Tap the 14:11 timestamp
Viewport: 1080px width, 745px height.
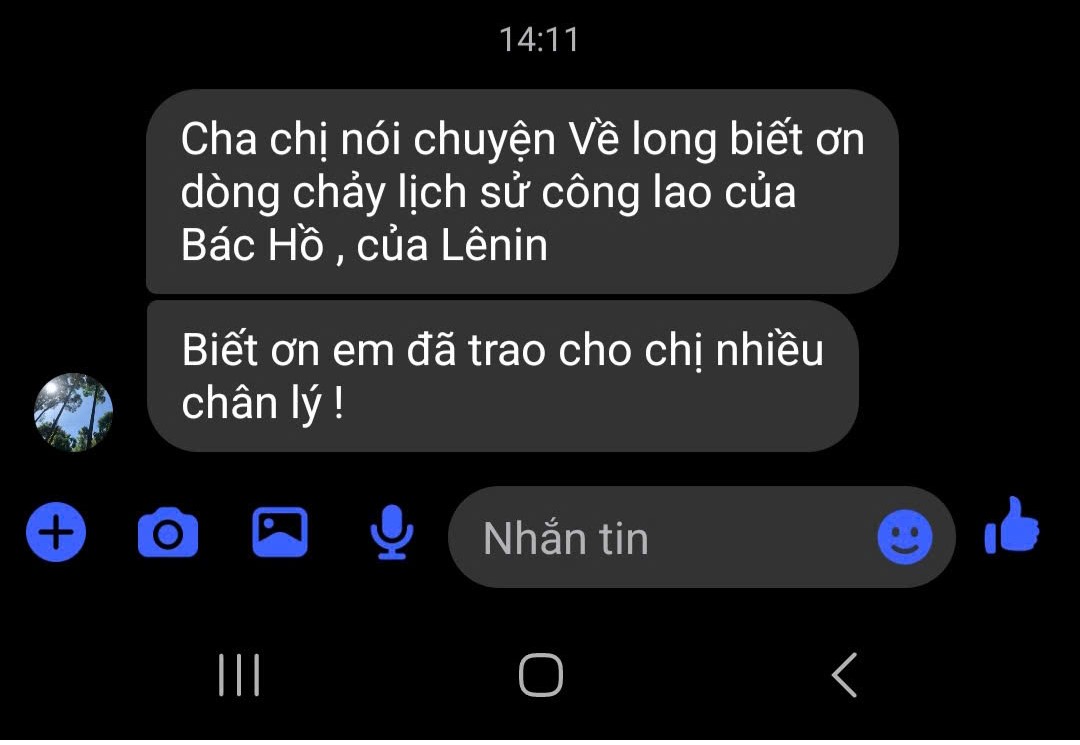539,39
